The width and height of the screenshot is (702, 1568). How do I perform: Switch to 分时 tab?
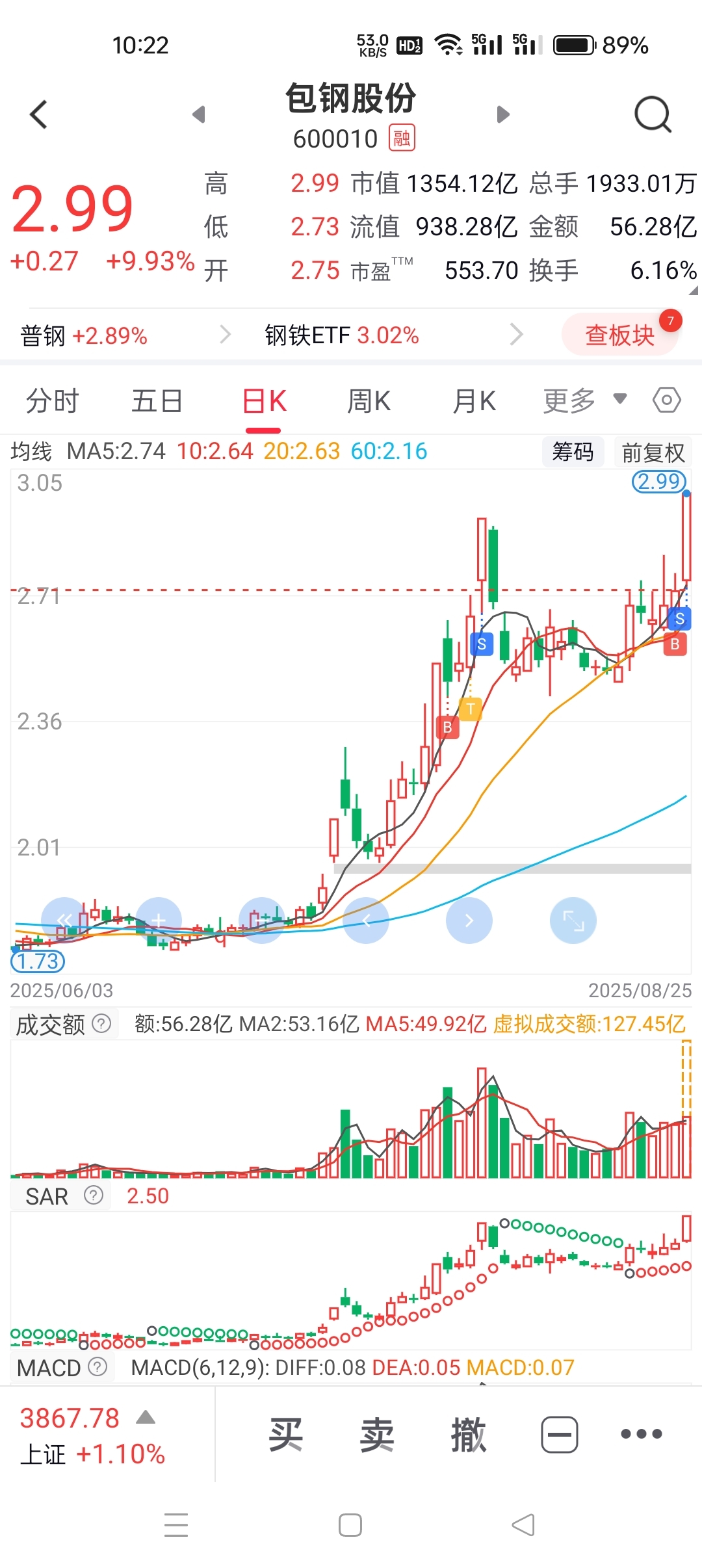tap(52, 400)
